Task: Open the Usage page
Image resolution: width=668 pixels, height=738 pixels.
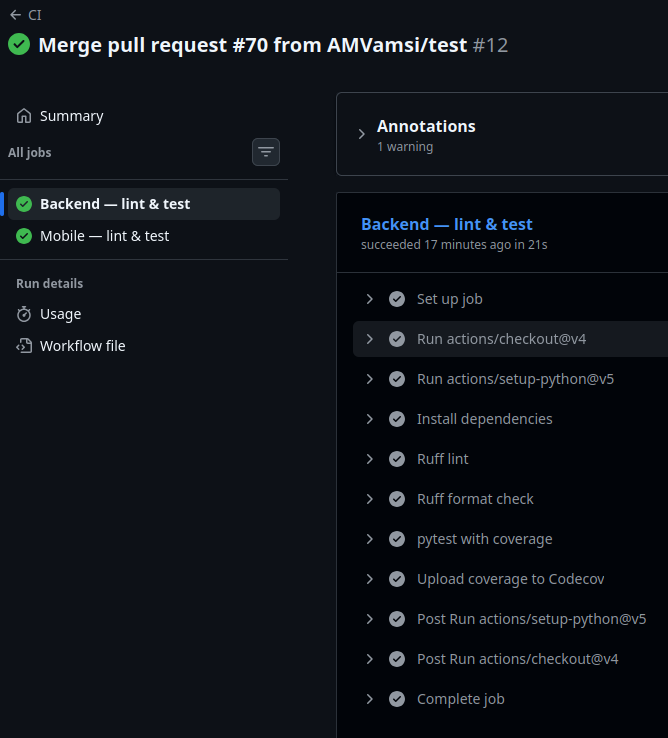Action: click(x=144, y=314)
